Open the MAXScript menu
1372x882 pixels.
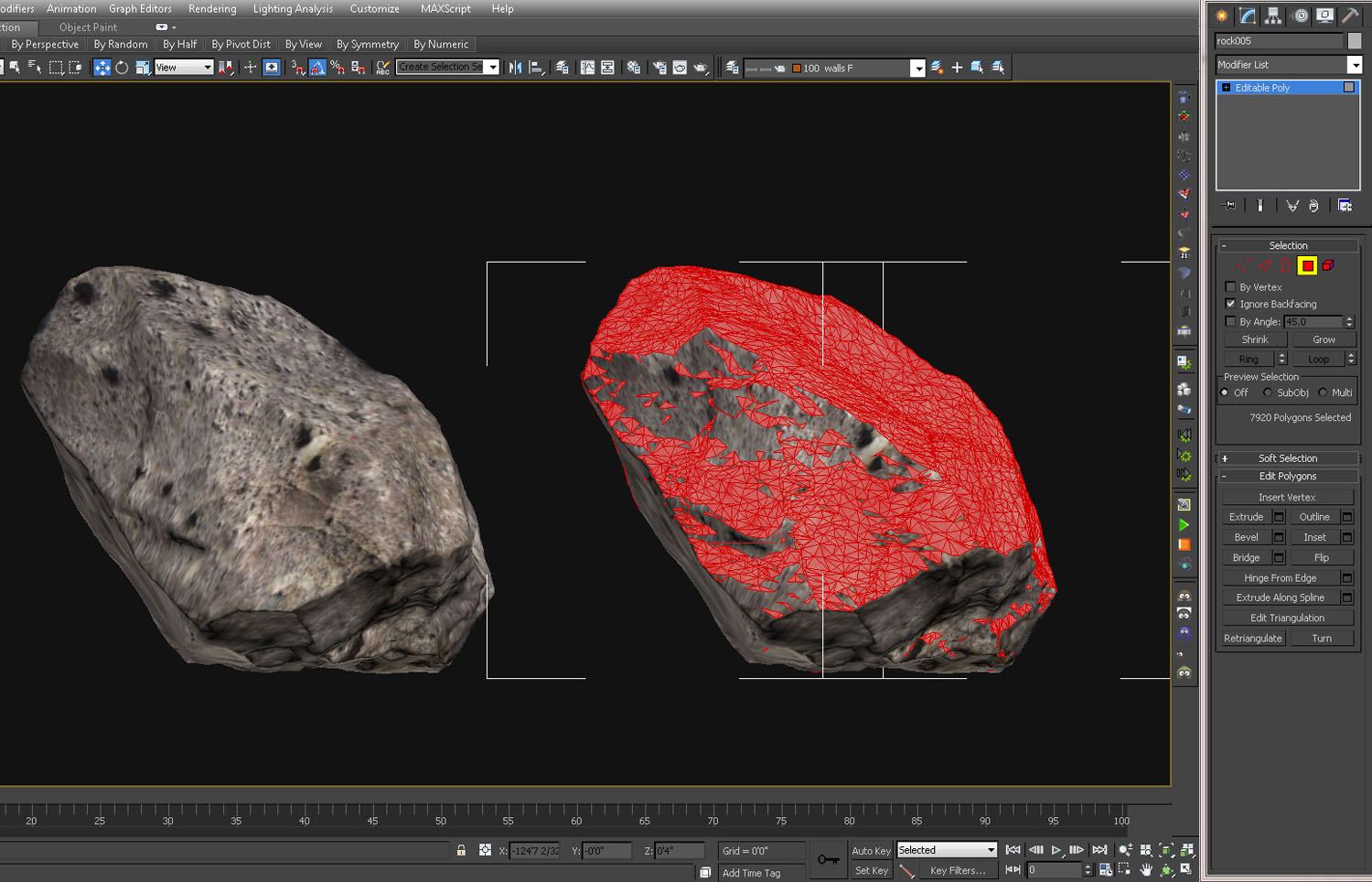point(445,9)
